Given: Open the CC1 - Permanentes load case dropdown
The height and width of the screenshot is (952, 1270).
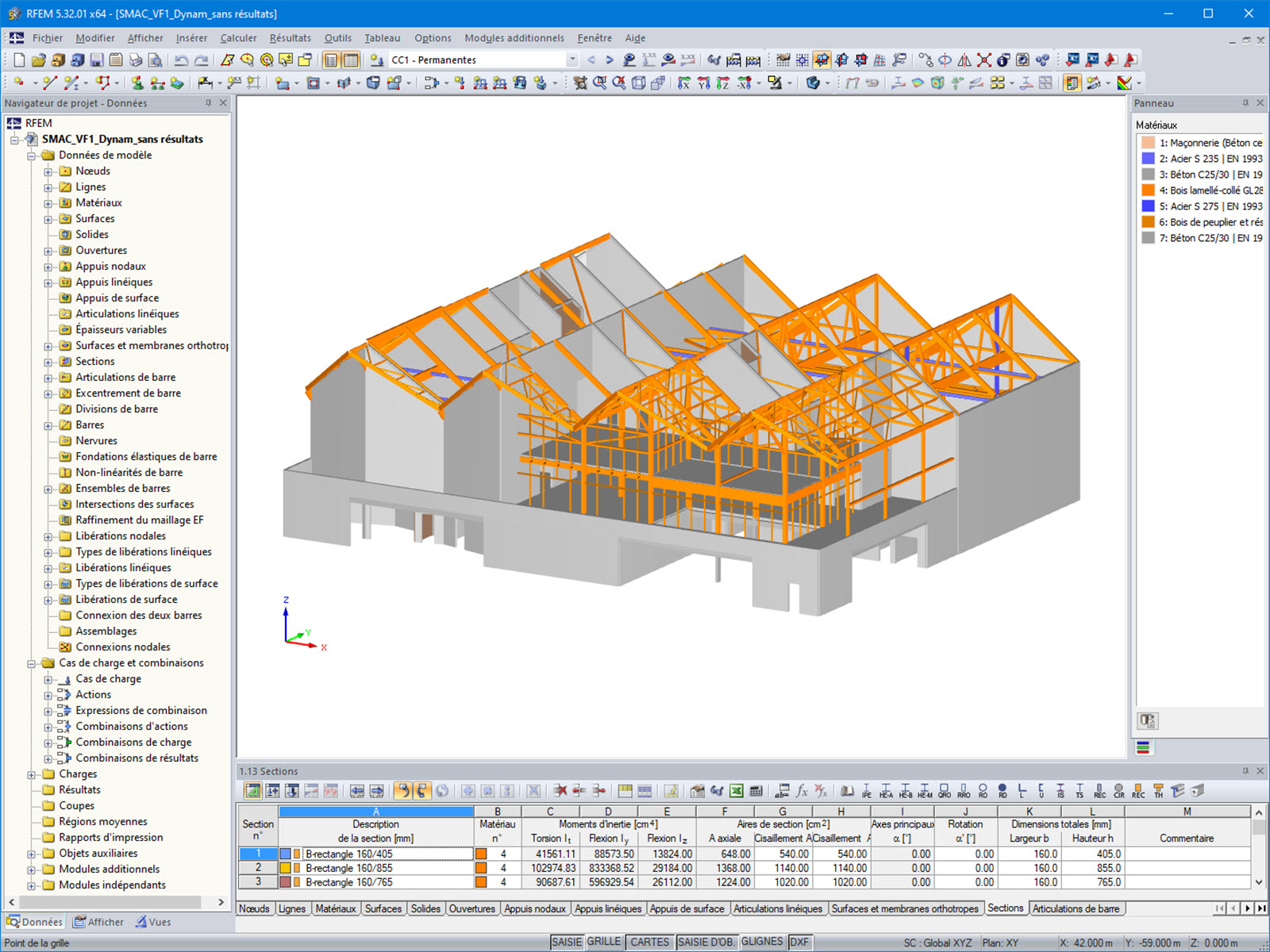Looking at the screenshot, I should 571,60.
